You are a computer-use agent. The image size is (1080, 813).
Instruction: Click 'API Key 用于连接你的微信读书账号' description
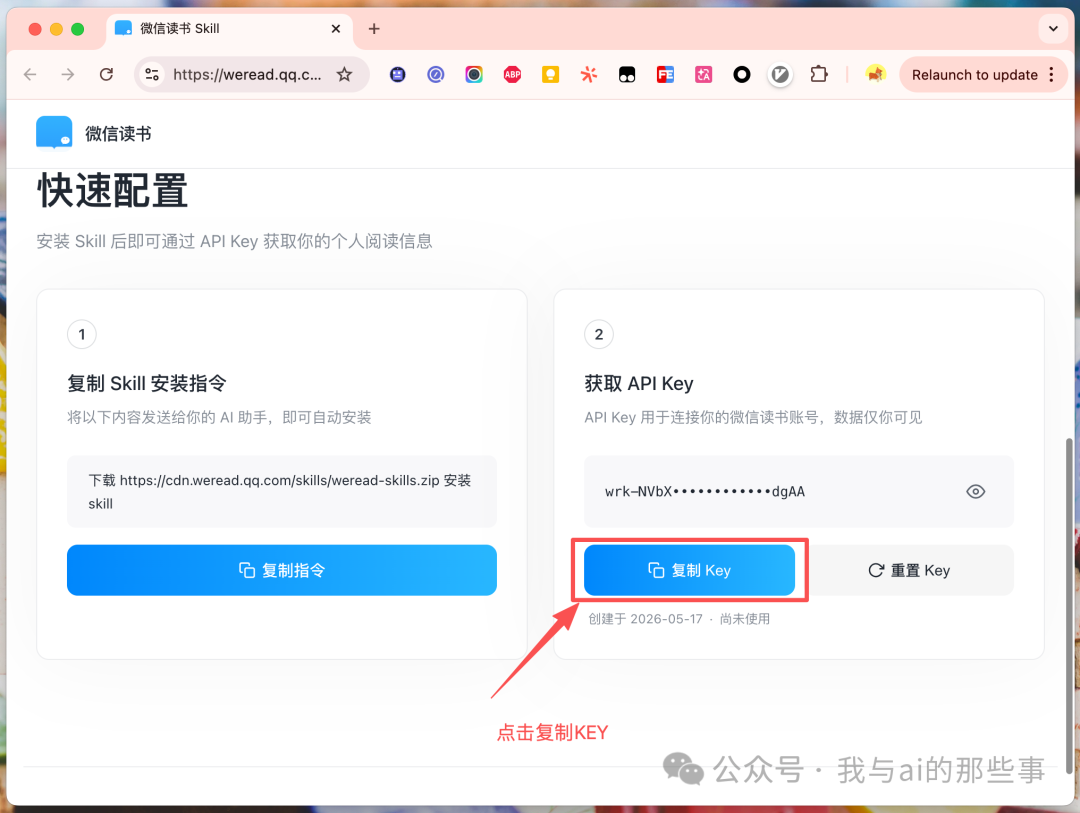click(x=753, y=418)
